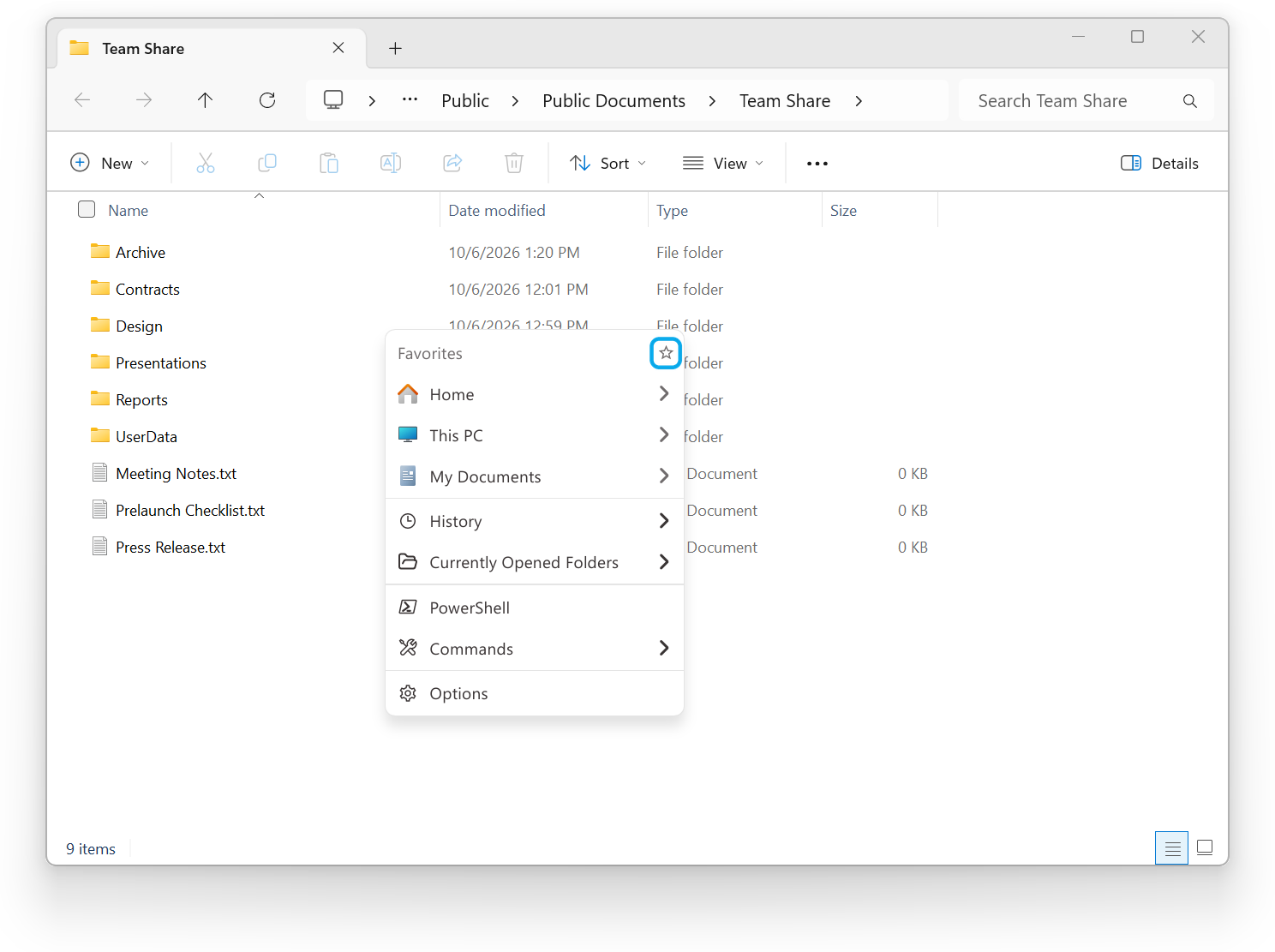Add to favorites with the star icon
The width and height of the screenshot is (1275, 952).
666,353
